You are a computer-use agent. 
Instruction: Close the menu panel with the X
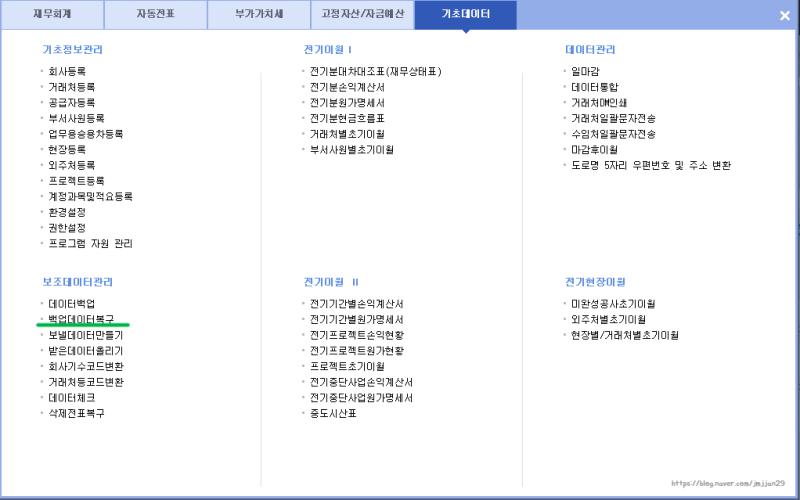tap(785, 16)
